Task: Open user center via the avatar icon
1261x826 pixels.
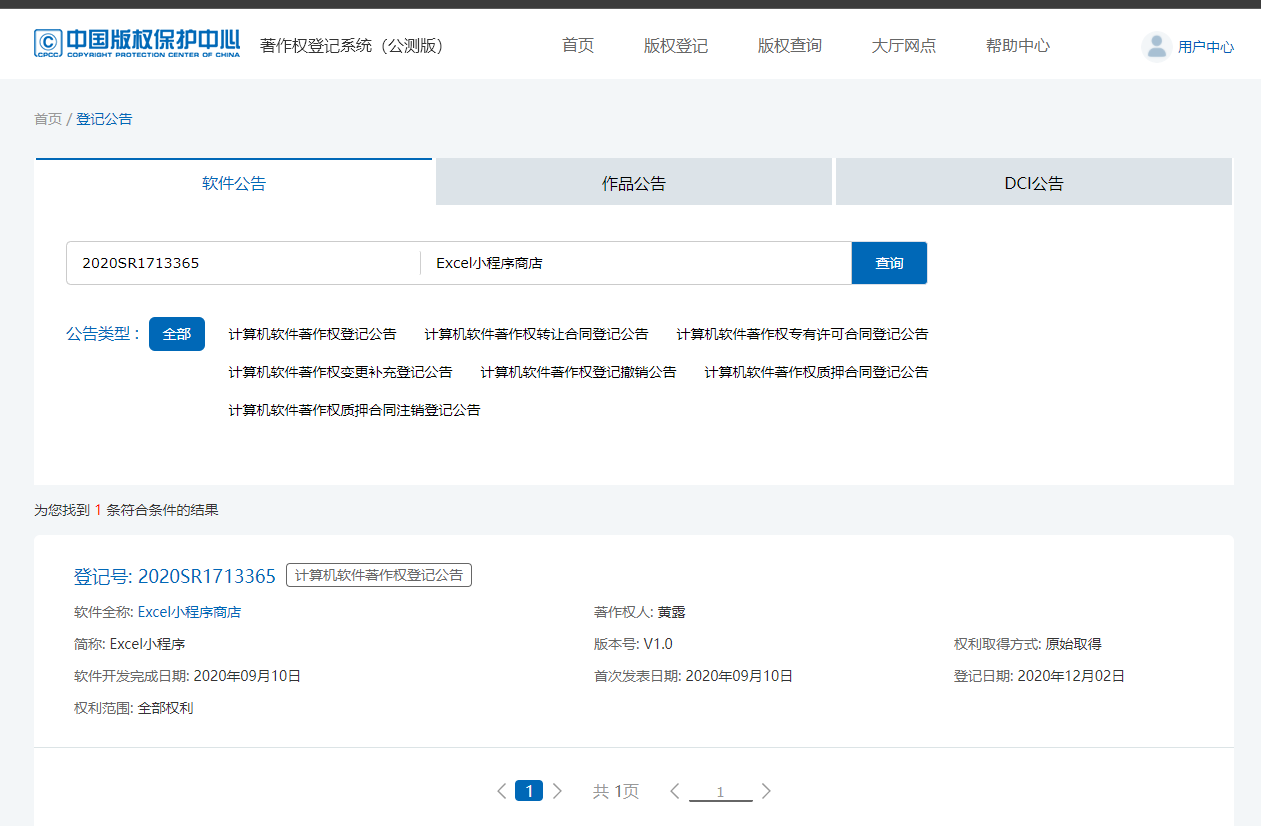Action: [x=1156, y=45]
